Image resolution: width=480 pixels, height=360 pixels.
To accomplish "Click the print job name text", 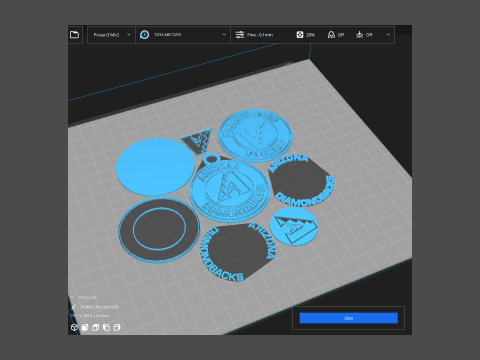I will [x=100, y=307].
